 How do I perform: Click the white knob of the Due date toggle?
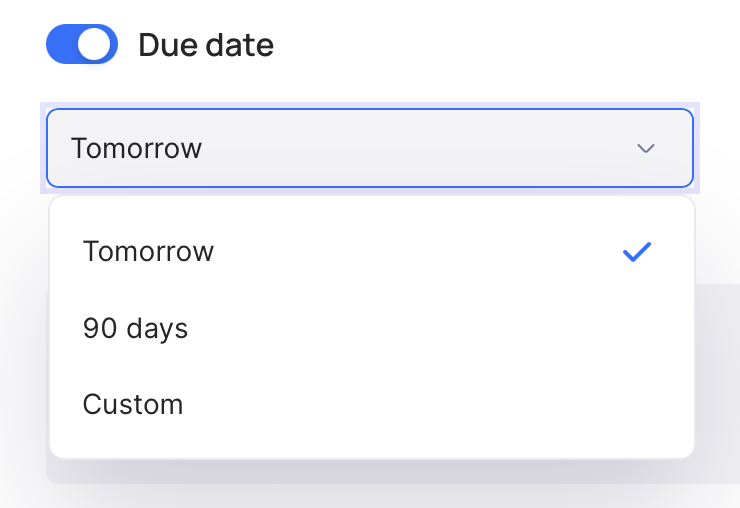click(x=97, y=45)
